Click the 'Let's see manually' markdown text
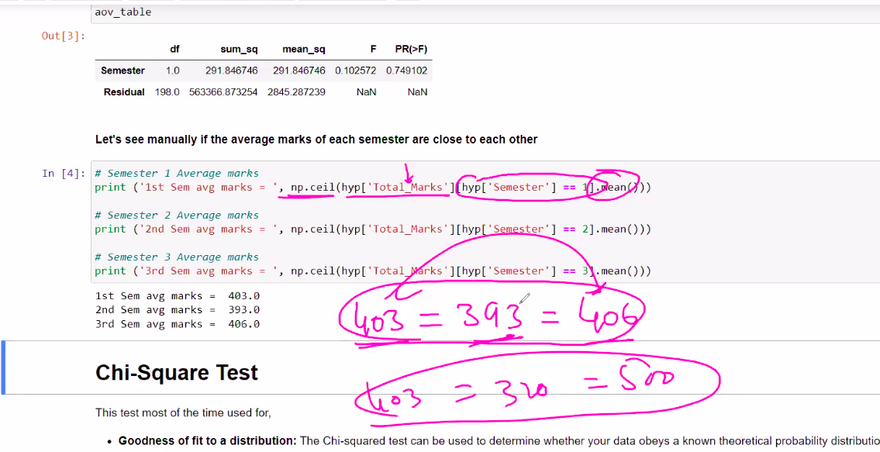Viewport: 880px width, 452px height. click(316, 139)
